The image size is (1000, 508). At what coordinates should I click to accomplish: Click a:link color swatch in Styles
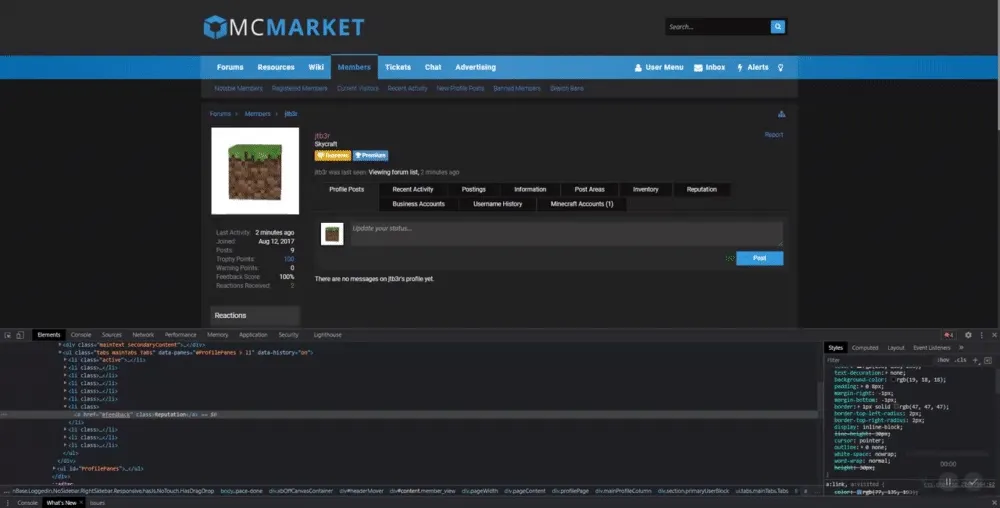pos(859,493)
